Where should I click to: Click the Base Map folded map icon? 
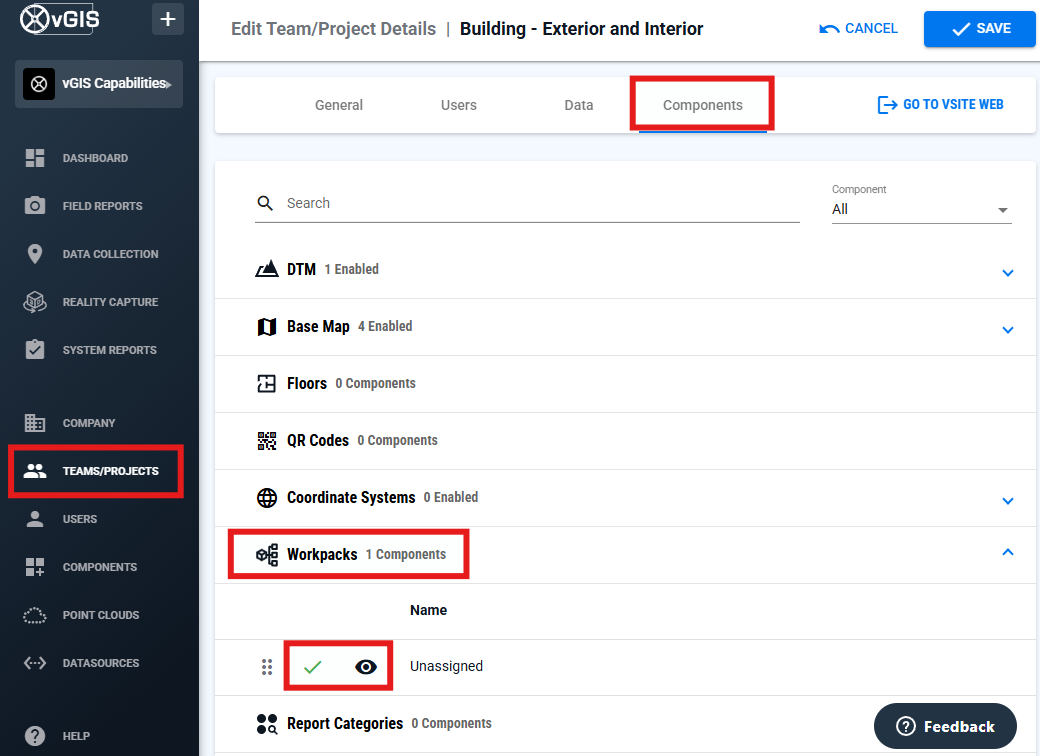(267, 327)
